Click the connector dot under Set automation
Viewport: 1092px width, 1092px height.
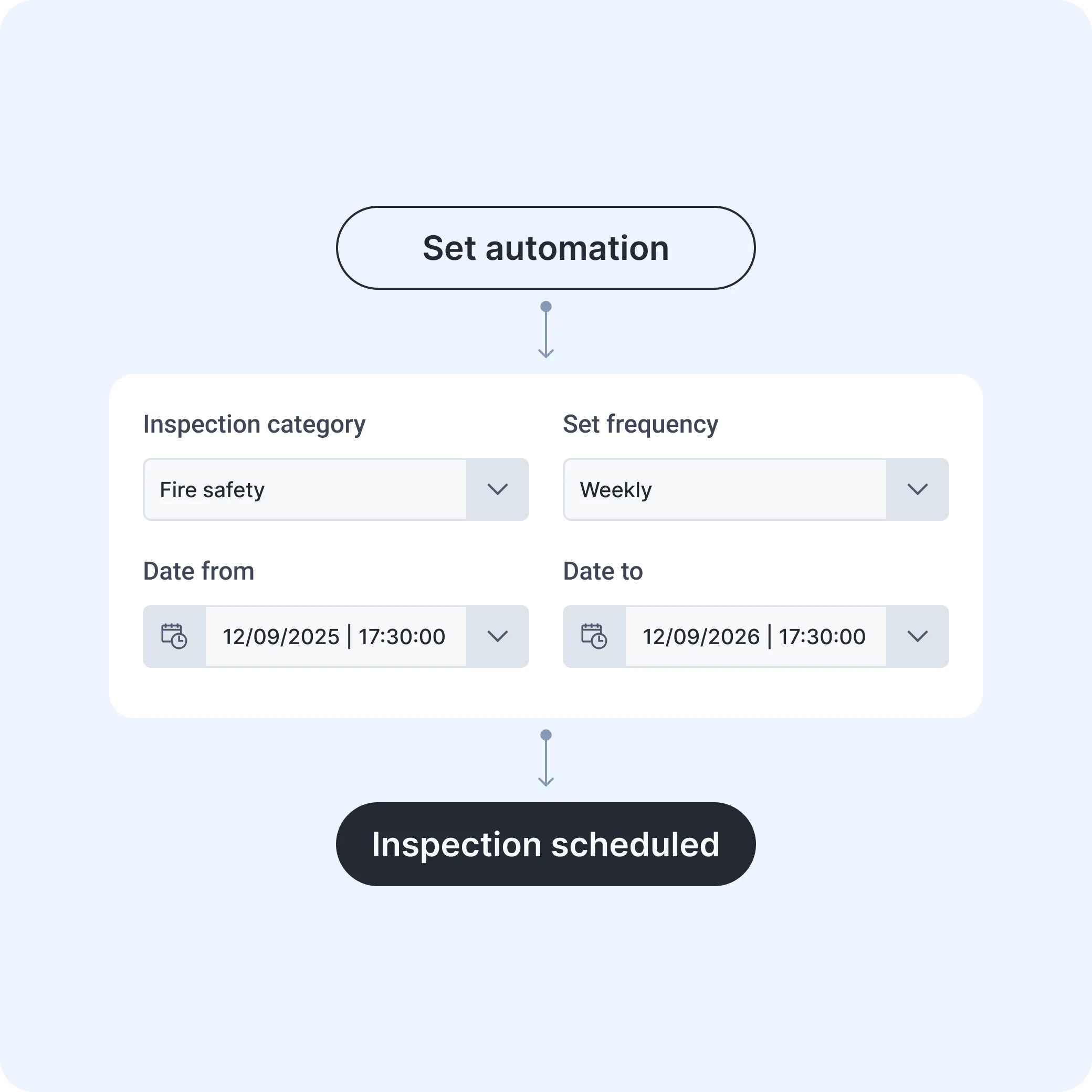coord(546,307)
